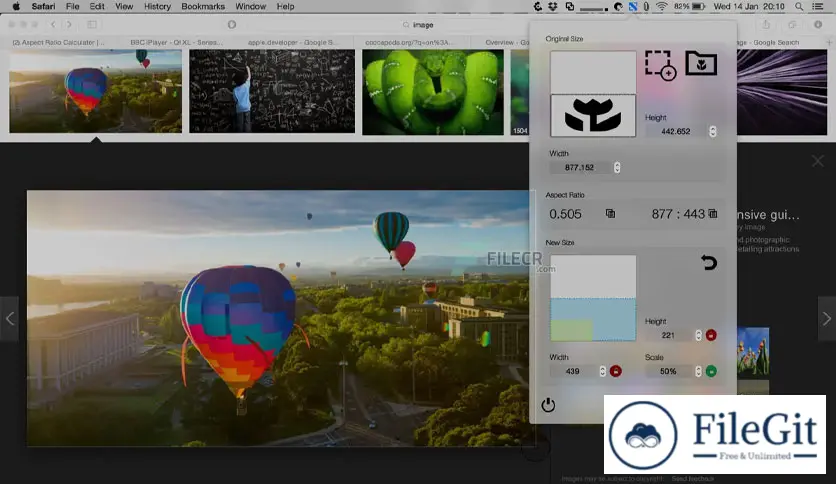Image resolution: width=836 pixels, height=484 pixels.
Task: Go back in Safari
Action: 53,25
